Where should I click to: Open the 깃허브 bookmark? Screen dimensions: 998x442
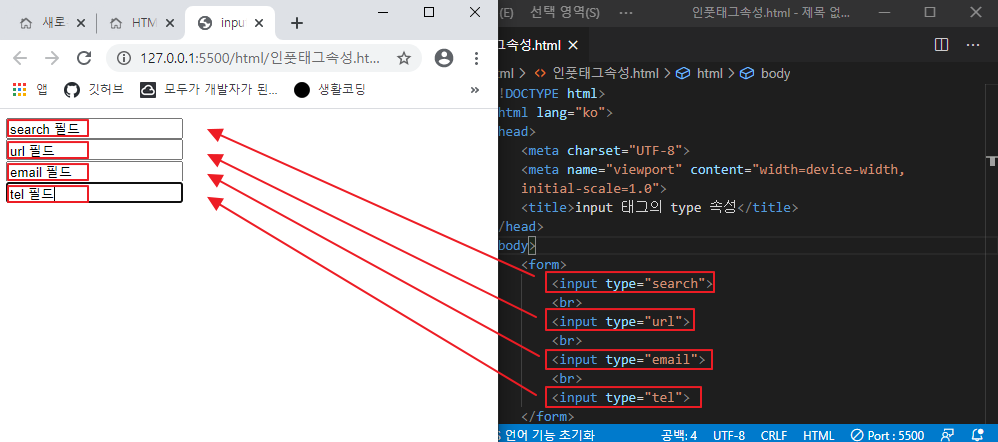click(94, 90)
